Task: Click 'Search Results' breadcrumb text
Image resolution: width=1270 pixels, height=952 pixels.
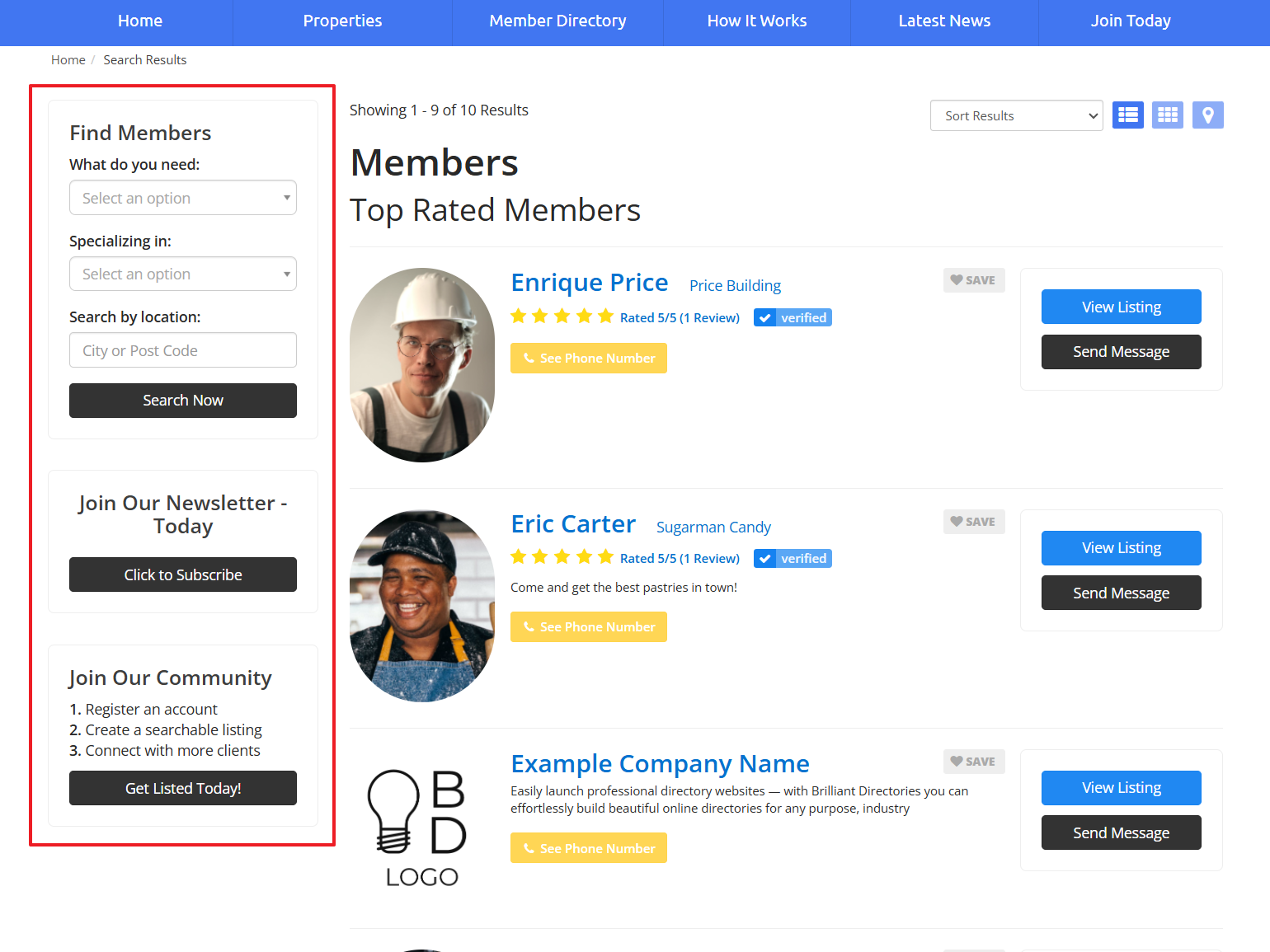Action: [145, 60]
